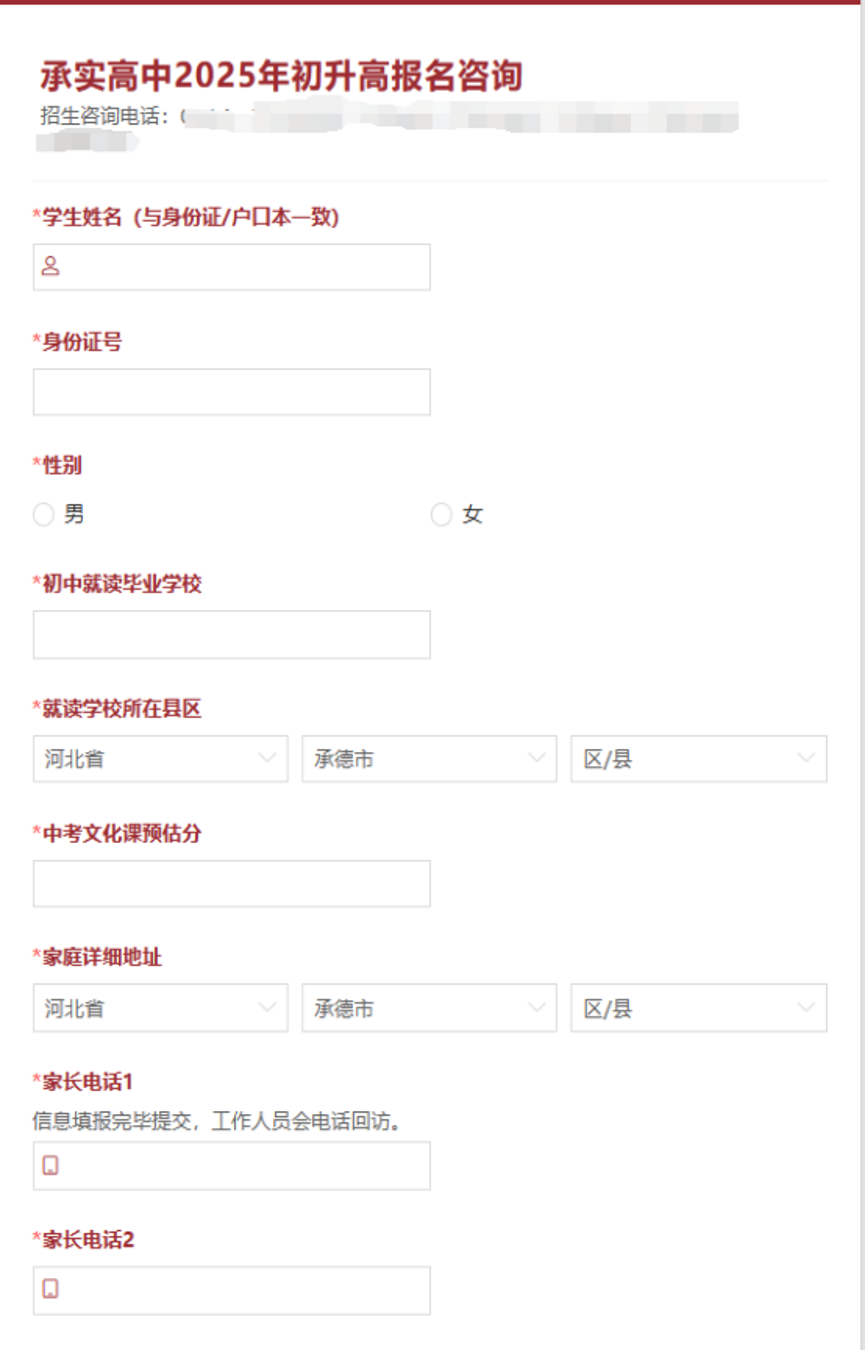Image resolution: width=866 pixels, height=1350 pixels.
Task: Click the form title 承实高中2025年初升高报名咨询
Action: pos(281,76)
